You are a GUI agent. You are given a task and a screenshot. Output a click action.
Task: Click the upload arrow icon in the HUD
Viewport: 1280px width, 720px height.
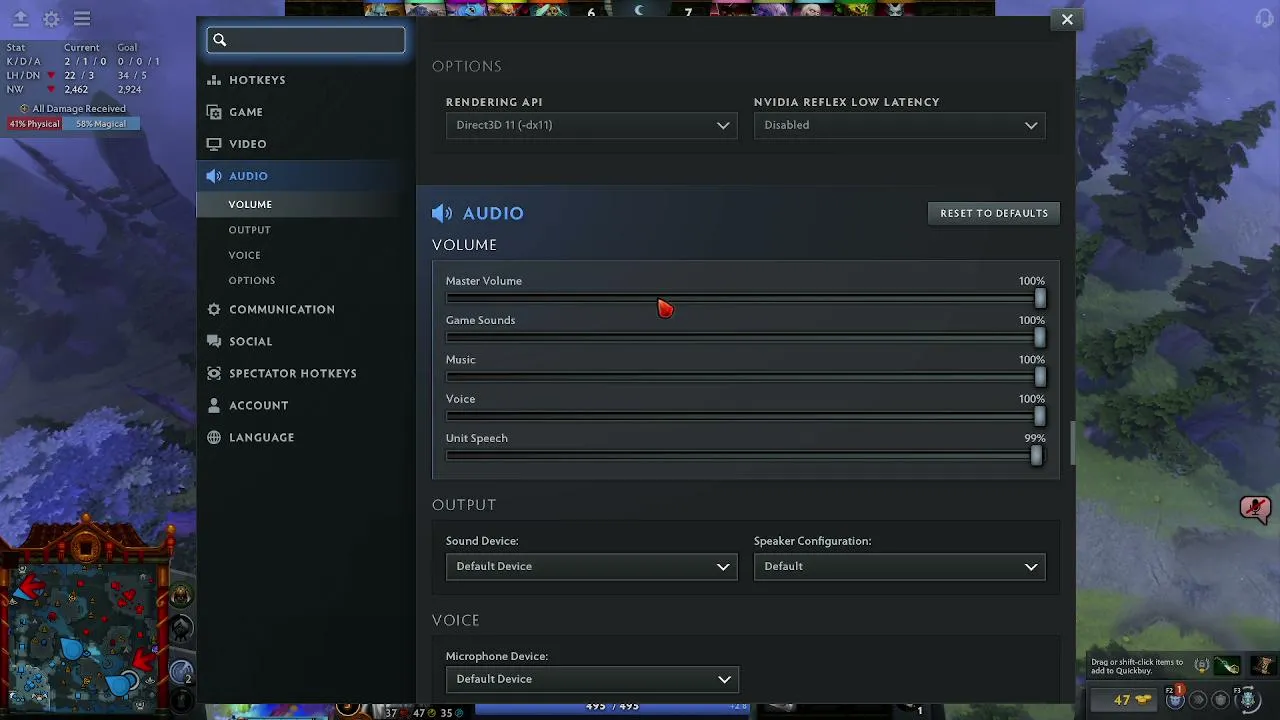point(20,19)
